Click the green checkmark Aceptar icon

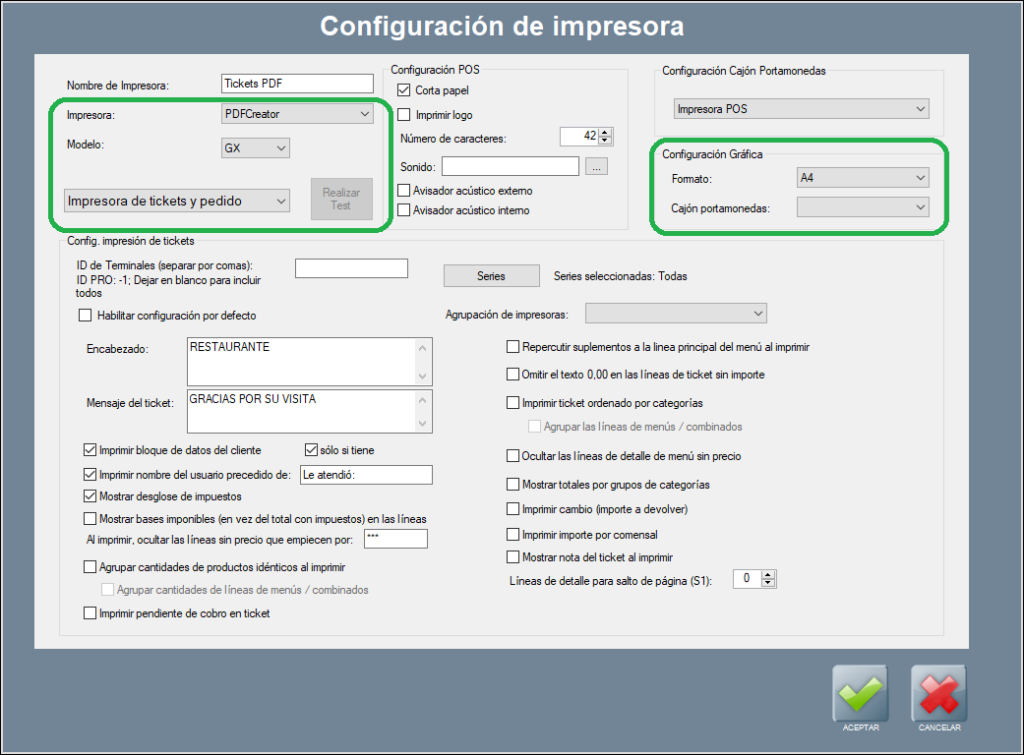pos(860,693)
